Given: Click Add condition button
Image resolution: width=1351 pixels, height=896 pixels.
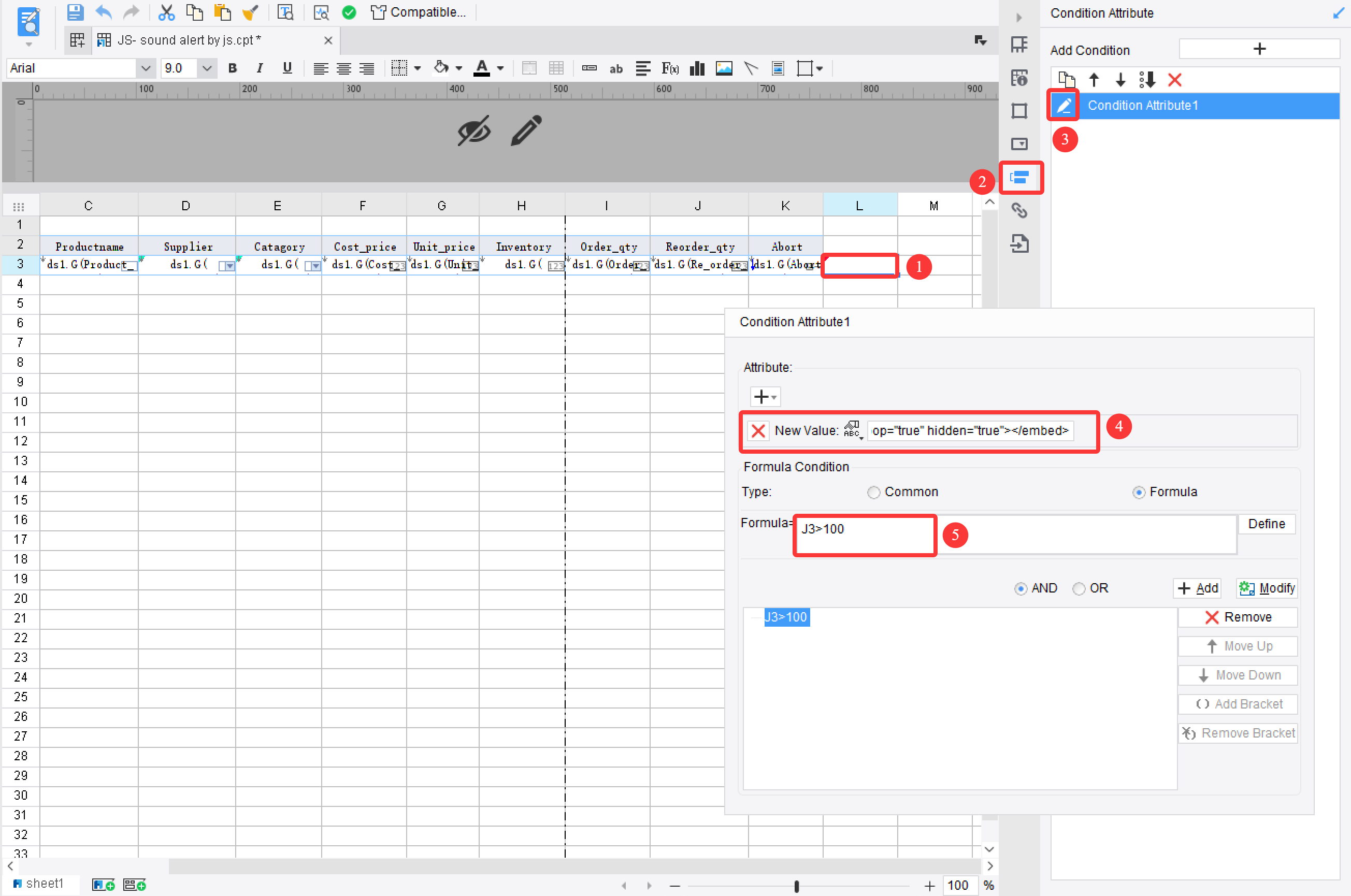Looking at the screenshot, I should [1197, 588].
